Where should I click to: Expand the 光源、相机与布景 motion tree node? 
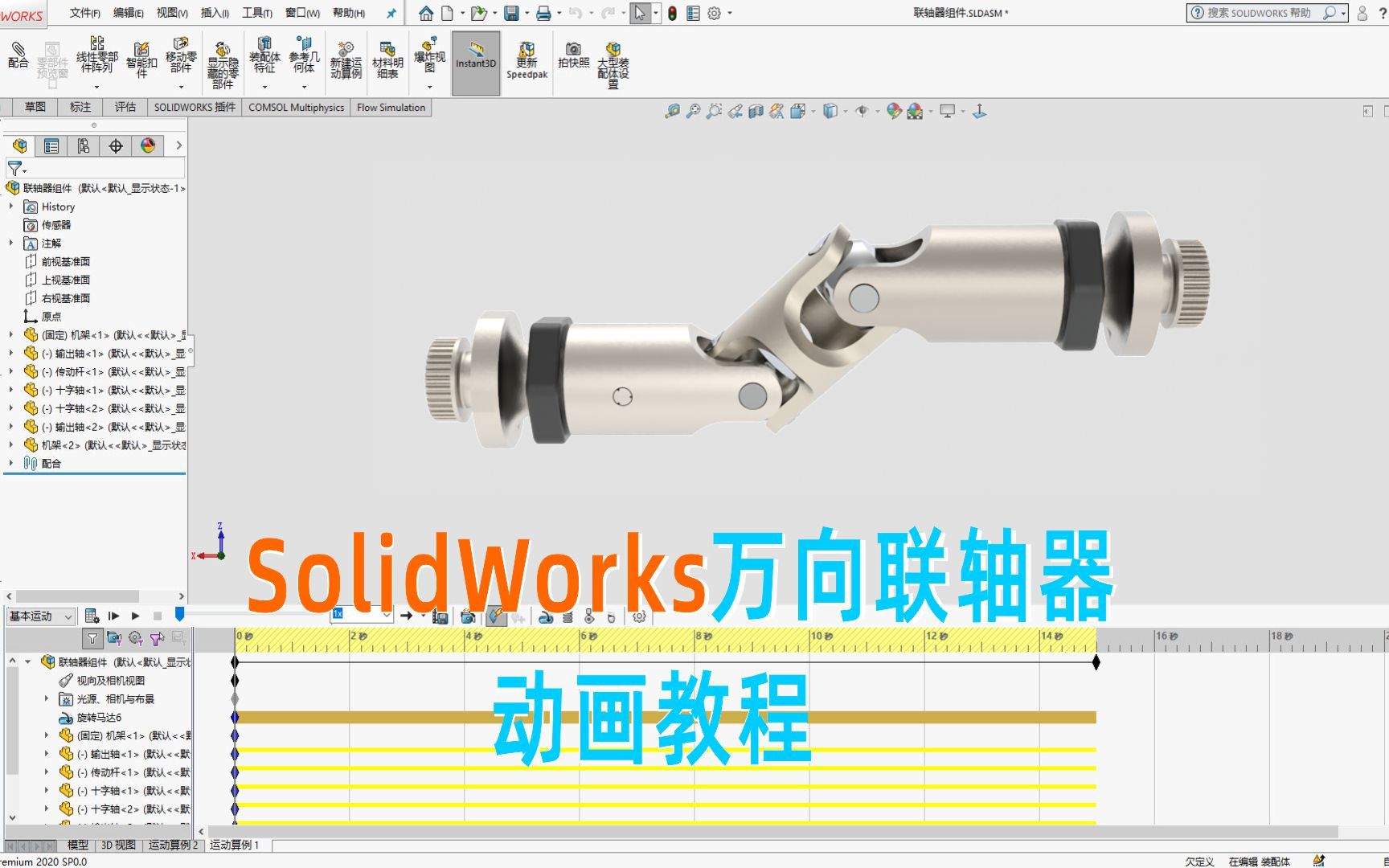pos(46,698)
